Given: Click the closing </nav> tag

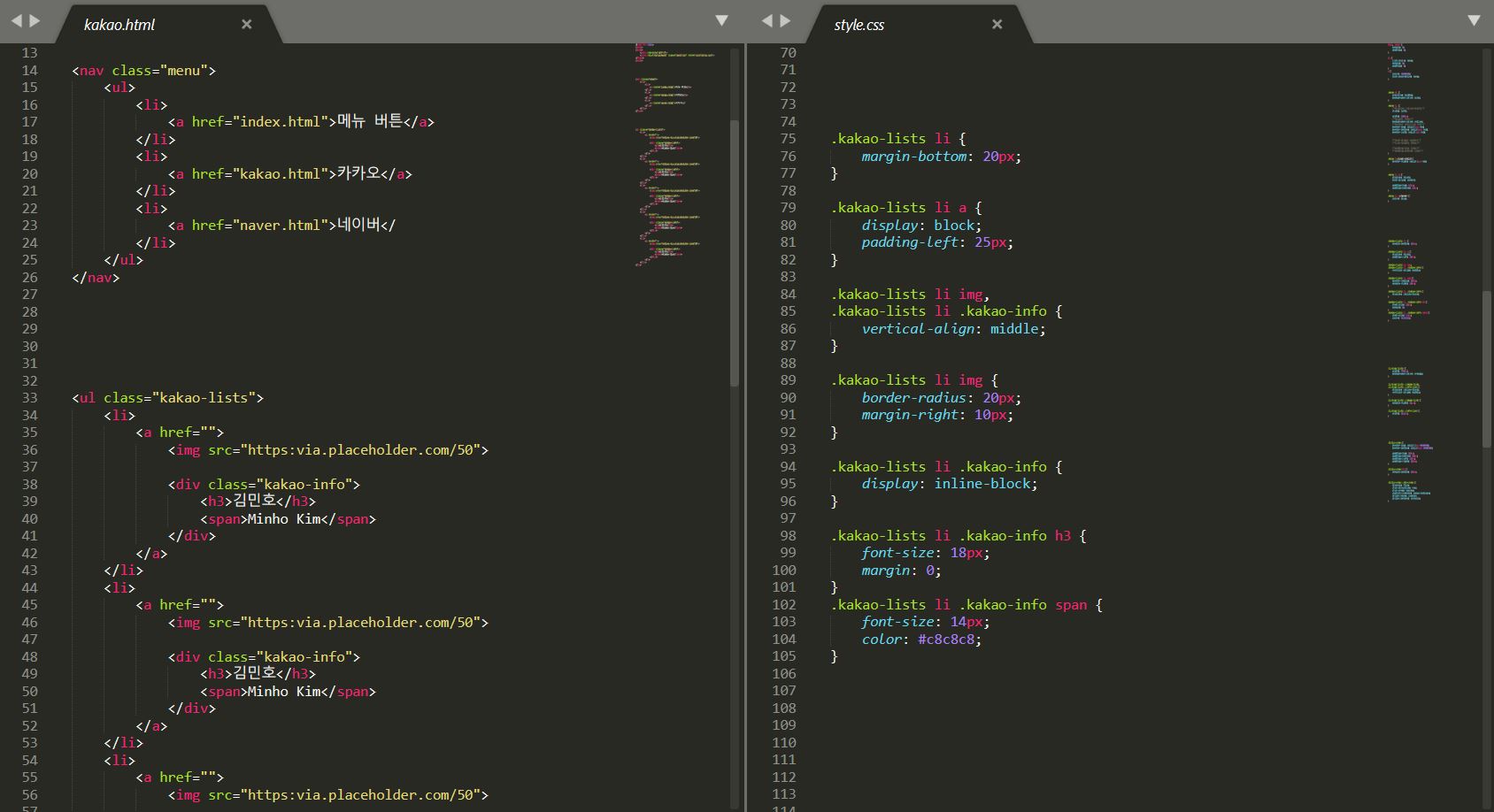Looking at the screenshot, I should [96, 278].
